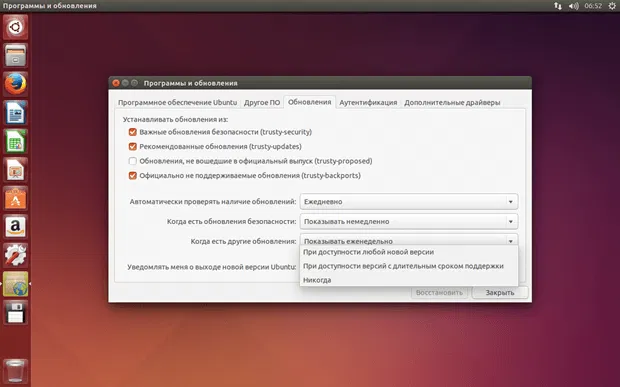Uncheck Recommended updates (trusty-updates)
The image size is (620, 387).
132,147
